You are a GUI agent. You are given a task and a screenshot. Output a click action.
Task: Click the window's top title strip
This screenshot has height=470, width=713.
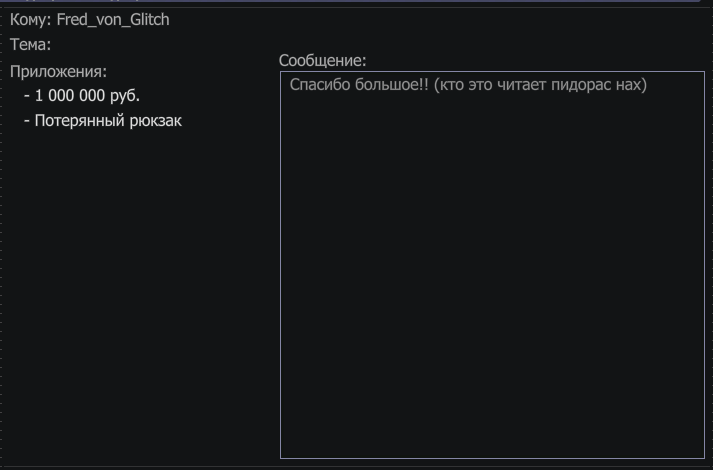click(356, 3)
